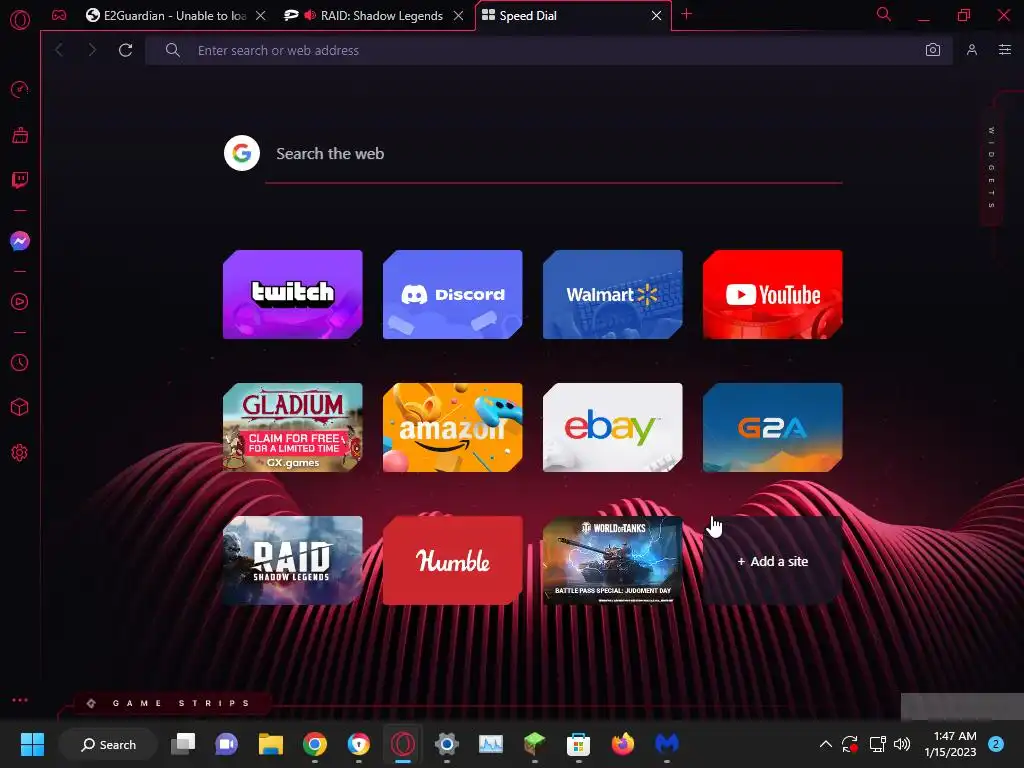Open the Amazon speed dial tile
The height and width of the screenshot is (768, 1024).
pyautogui.click(x=453, y=428)
